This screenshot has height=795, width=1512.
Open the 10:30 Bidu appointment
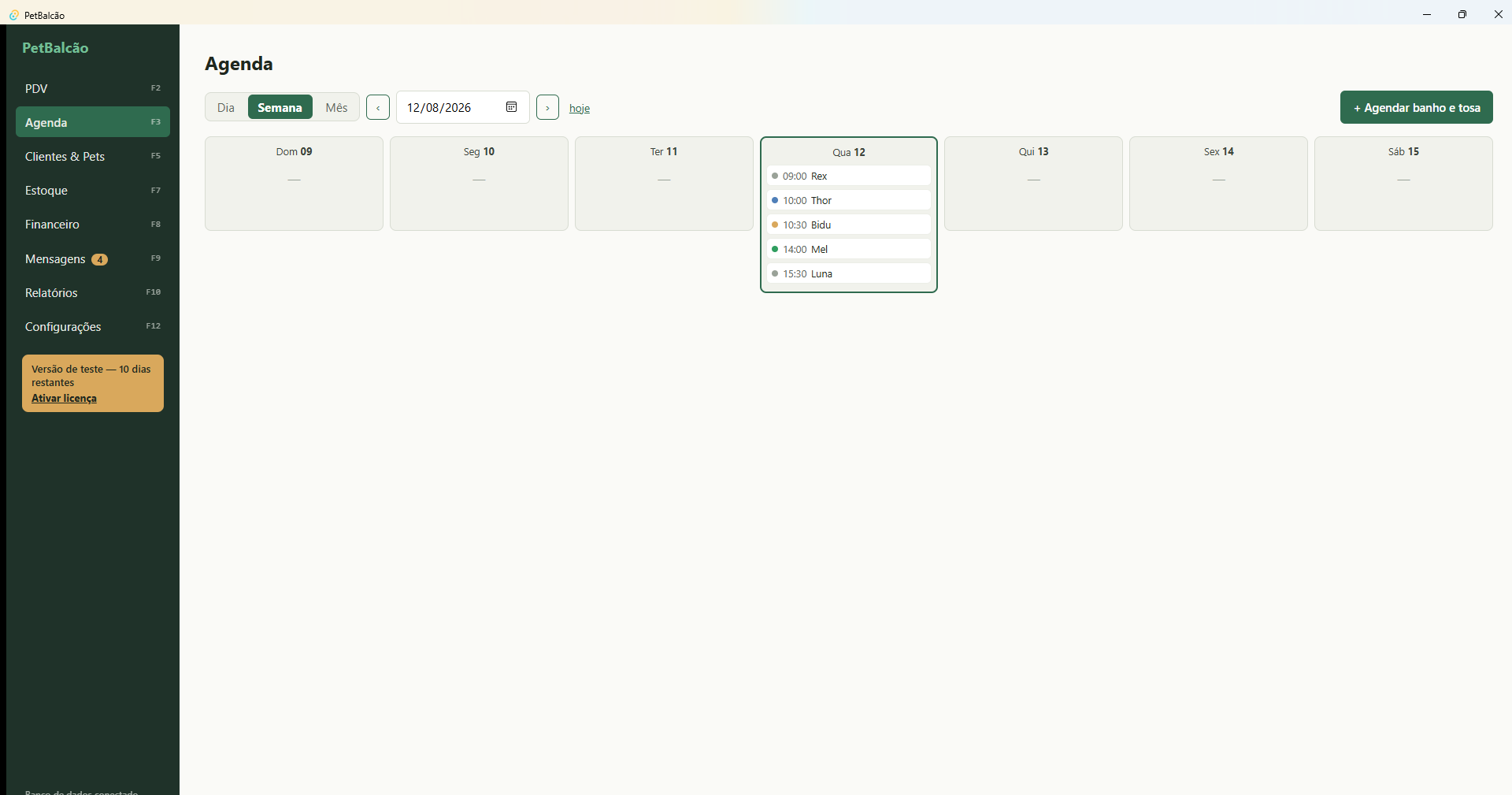coord(848,225)
